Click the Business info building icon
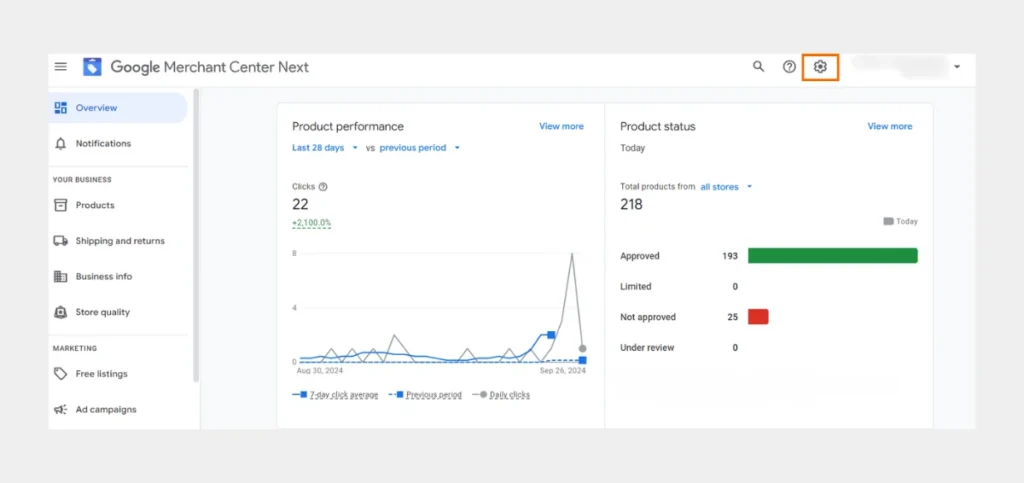Image resolution: width=1024 pixels, height=483 pixels. [61, 277]
